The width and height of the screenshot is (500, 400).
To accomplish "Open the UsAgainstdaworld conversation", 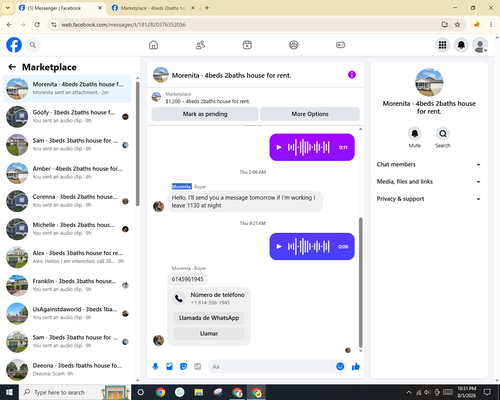I will click(67, 313).
